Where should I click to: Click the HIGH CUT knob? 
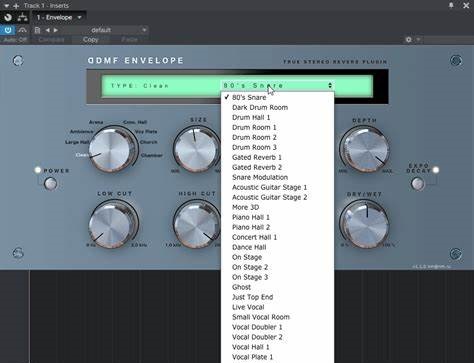[x=197, y=224]
